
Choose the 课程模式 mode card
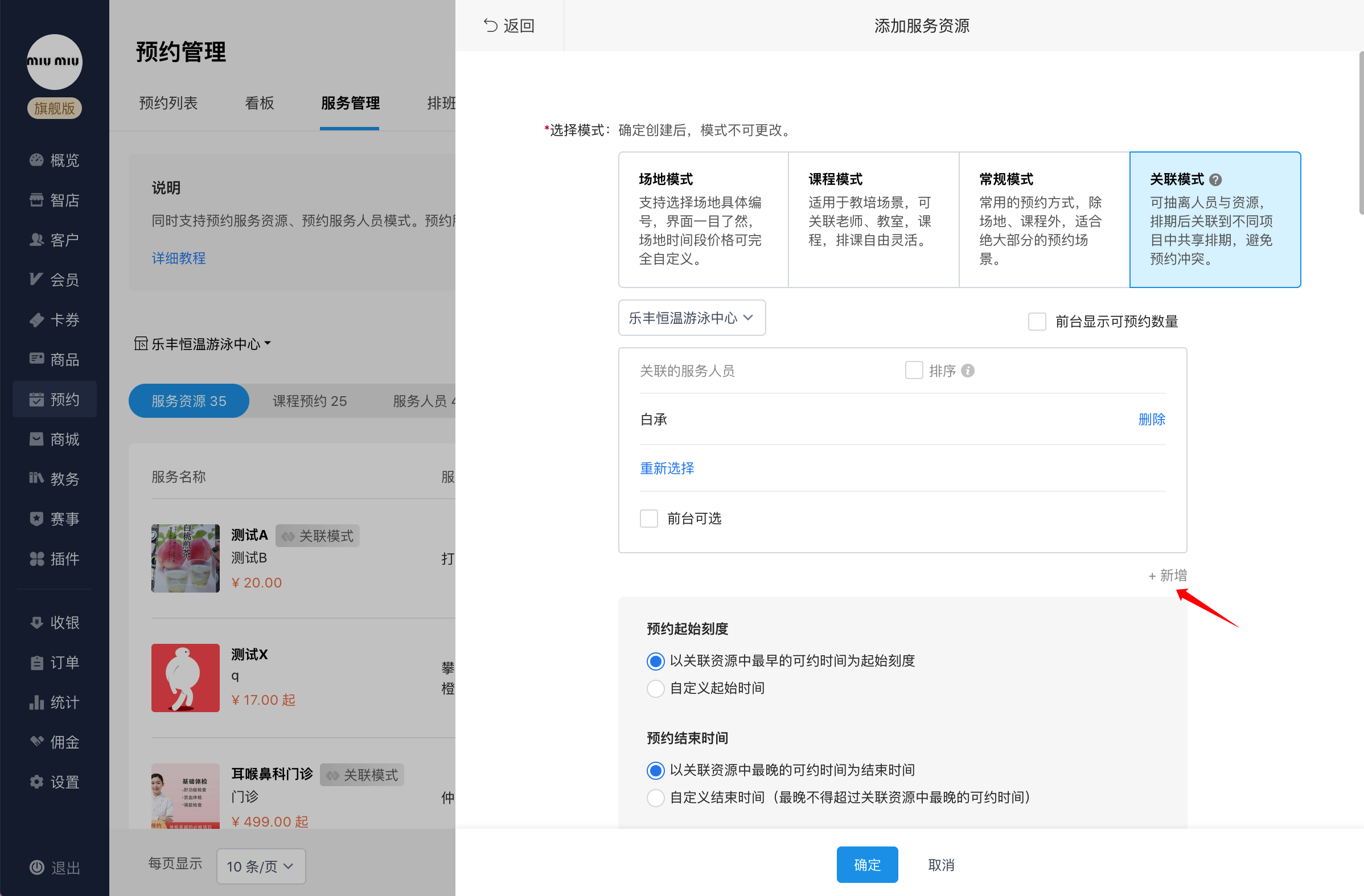coord(873,220)
